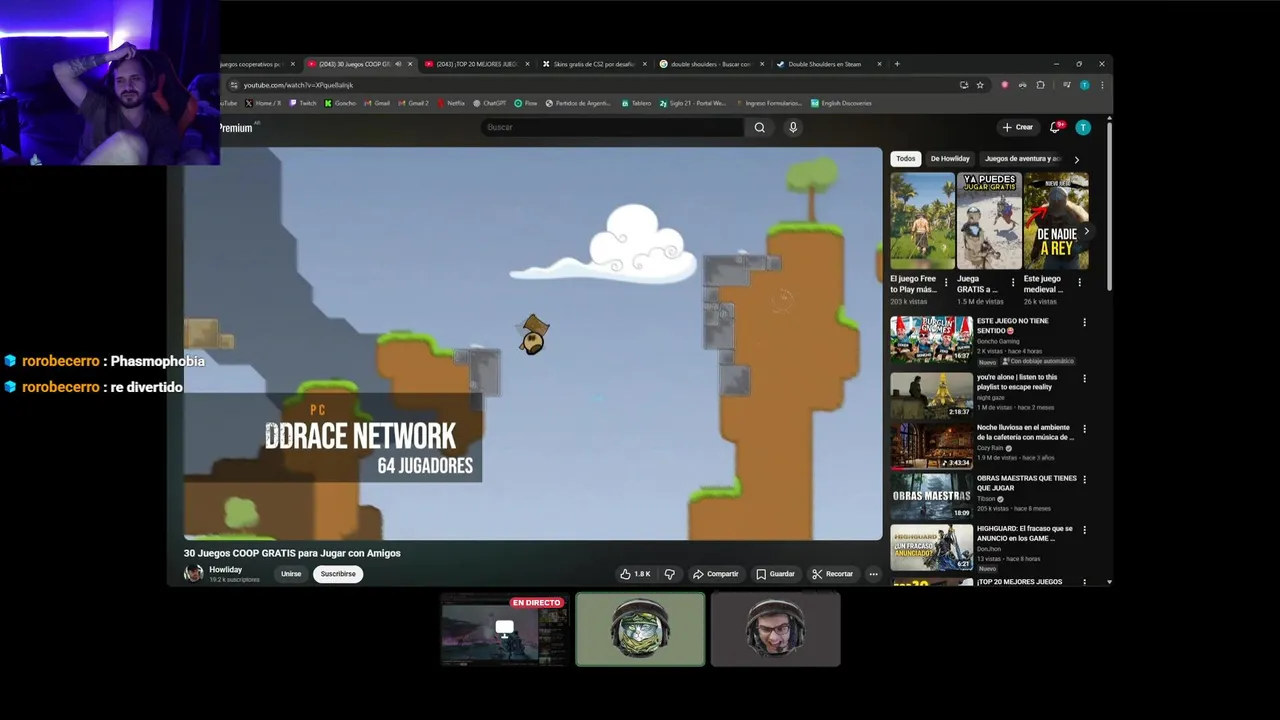
Task: Click the 'Unirse' membership button
Action: [x=291, y=574]
